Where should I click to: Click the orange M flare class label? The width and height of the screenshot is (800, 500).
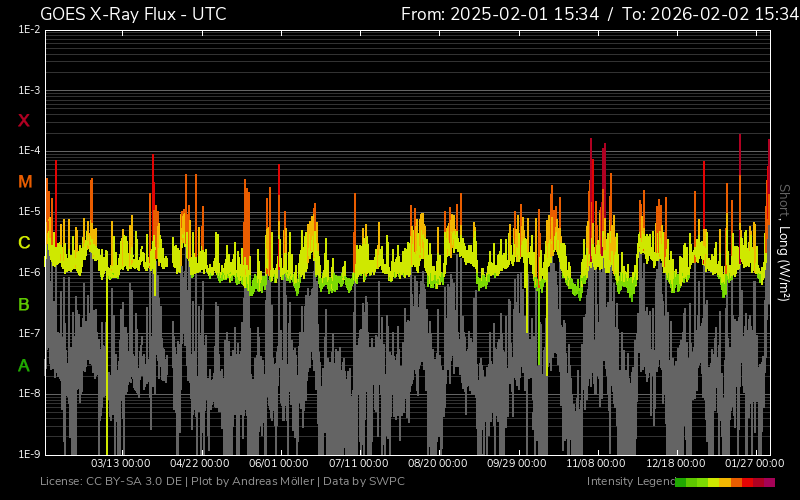(24, 182)
